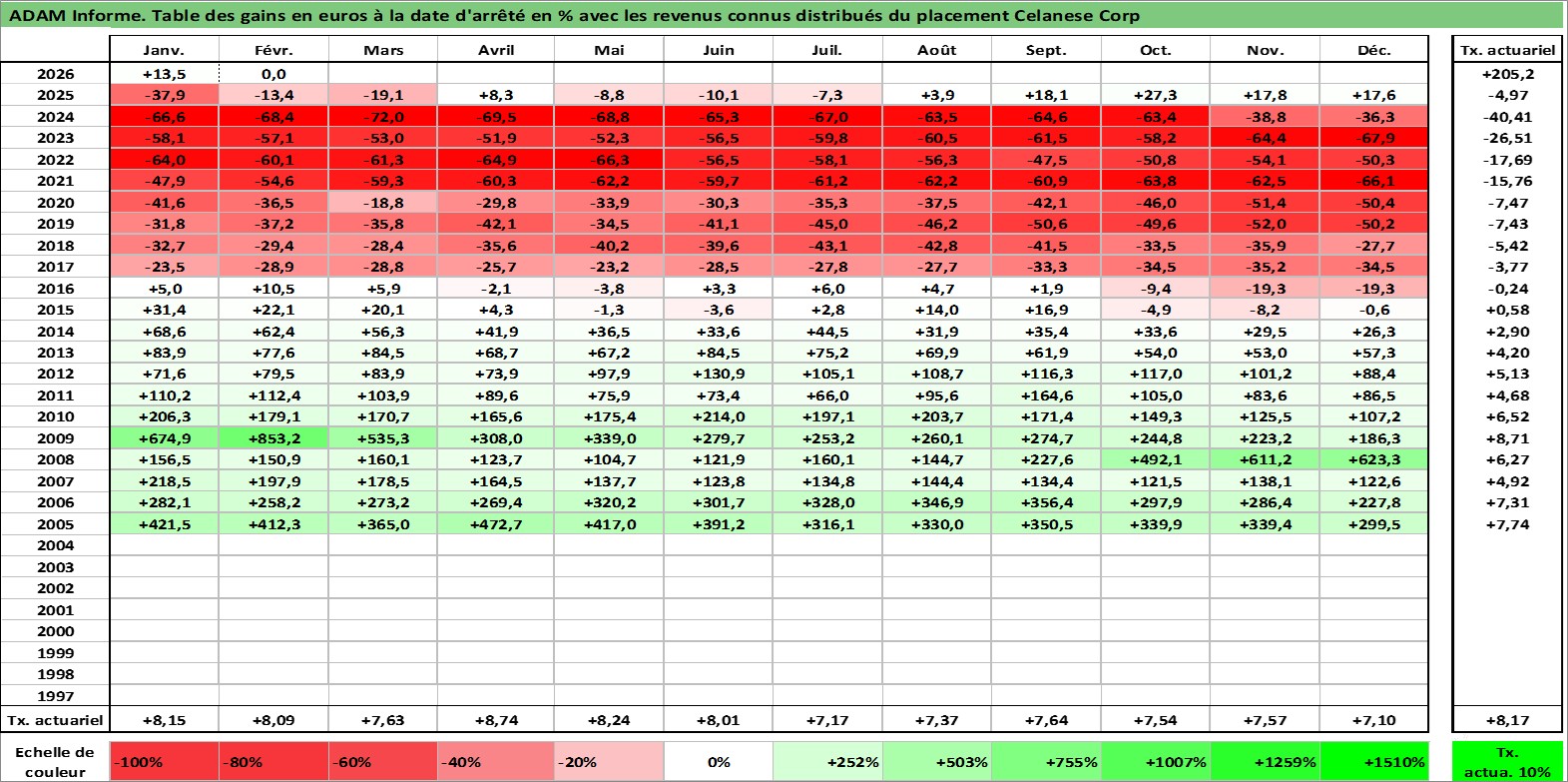
Task: Click the Tx. actuariel column header
Action: (1507, 50)
